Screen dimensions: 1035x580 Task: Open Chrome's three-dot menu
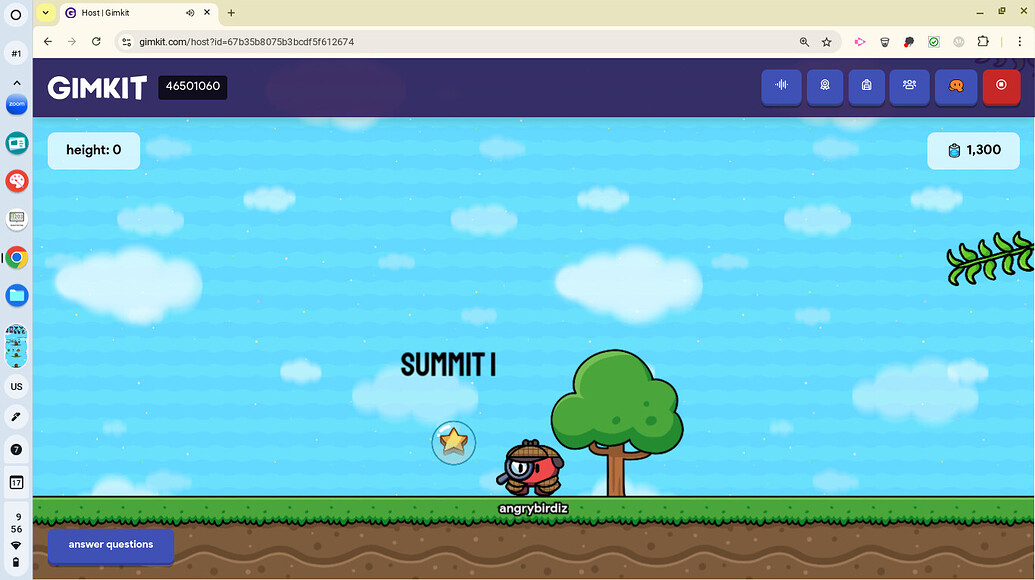click(1017, 42)
